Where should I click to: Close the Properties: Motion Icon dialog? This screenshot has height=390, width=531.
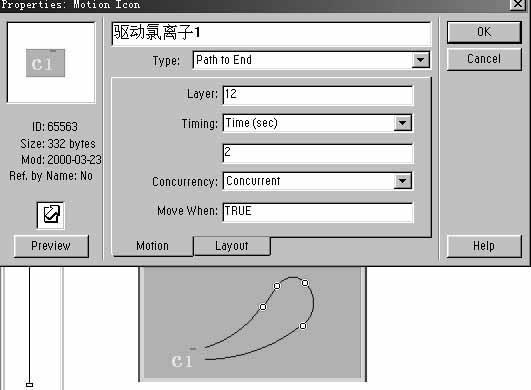click(x=518, y=4)
